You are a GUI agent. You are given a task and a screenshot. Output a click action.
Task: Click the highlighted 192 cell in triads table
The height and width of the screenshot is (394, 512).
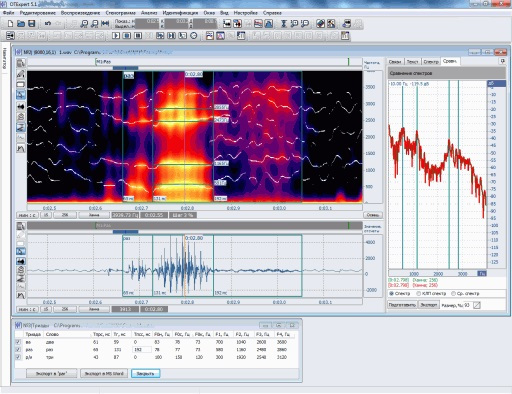(142, 349)
